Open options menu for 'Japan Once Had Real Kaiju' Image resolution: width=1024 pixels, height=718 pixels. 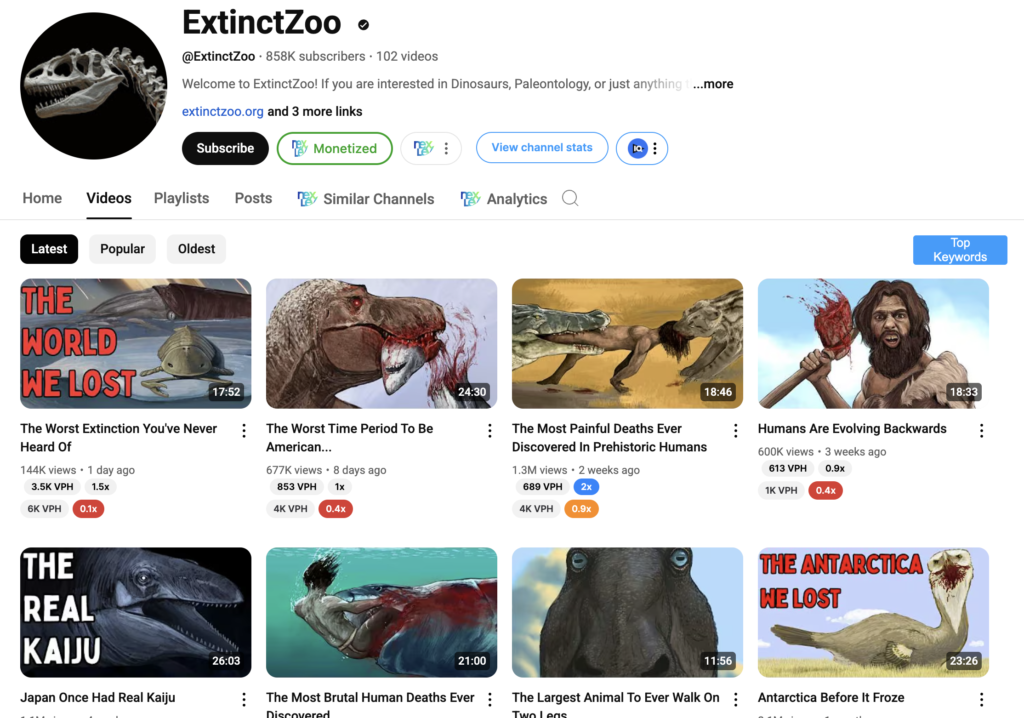(244, 700)
